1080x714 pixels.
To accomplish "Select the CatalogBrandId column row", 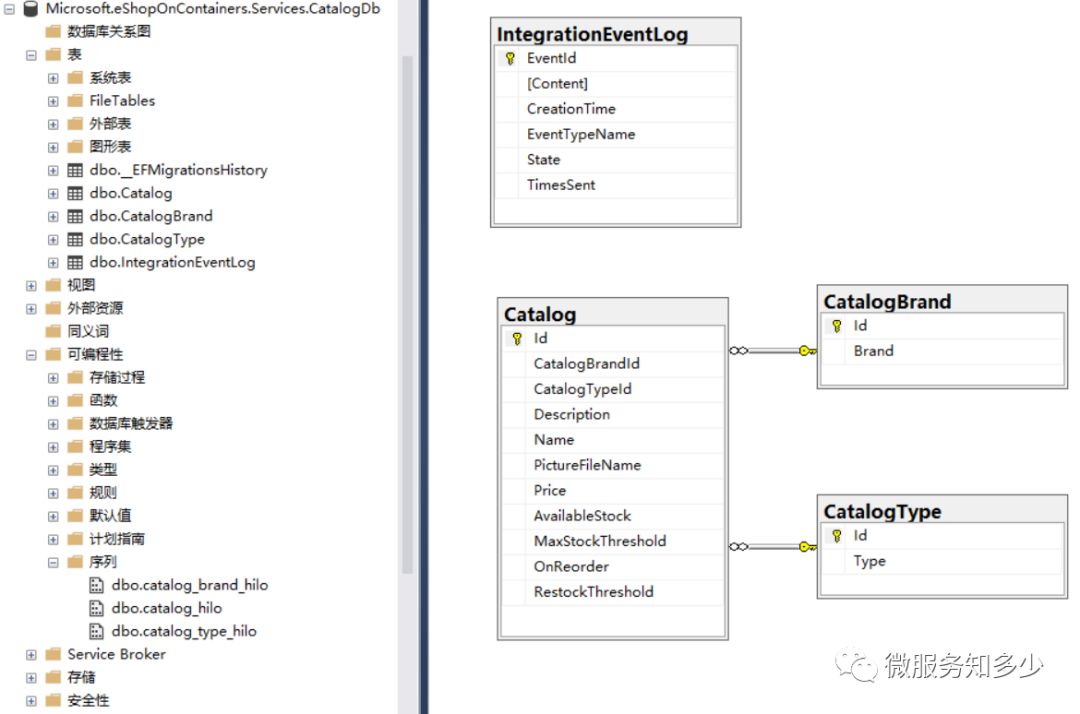I will coord(613,364).
